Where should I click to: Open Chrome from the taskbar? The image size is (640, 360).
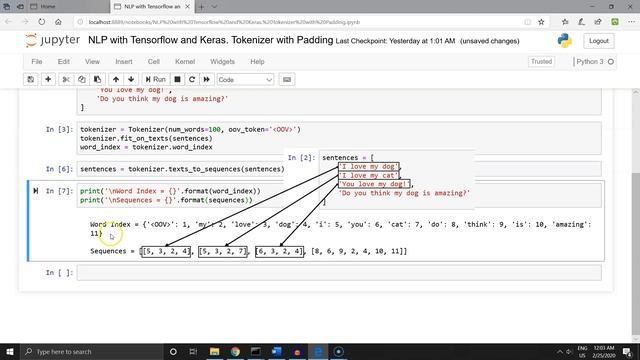tap(235, 351)
